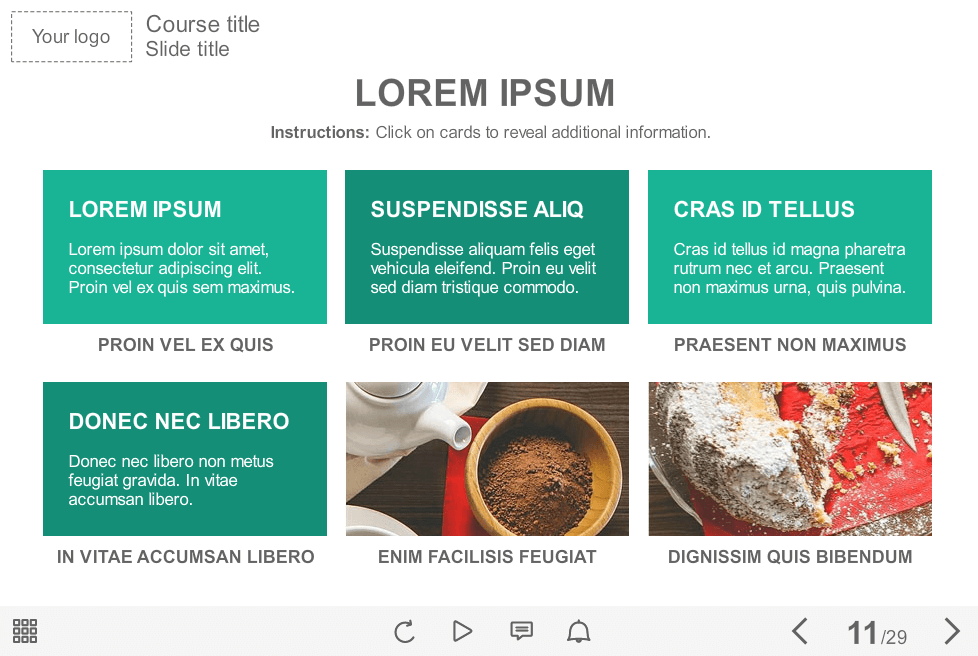
Task: Select the DONEC NEC LIBERO card
Action: coord(185,459)
